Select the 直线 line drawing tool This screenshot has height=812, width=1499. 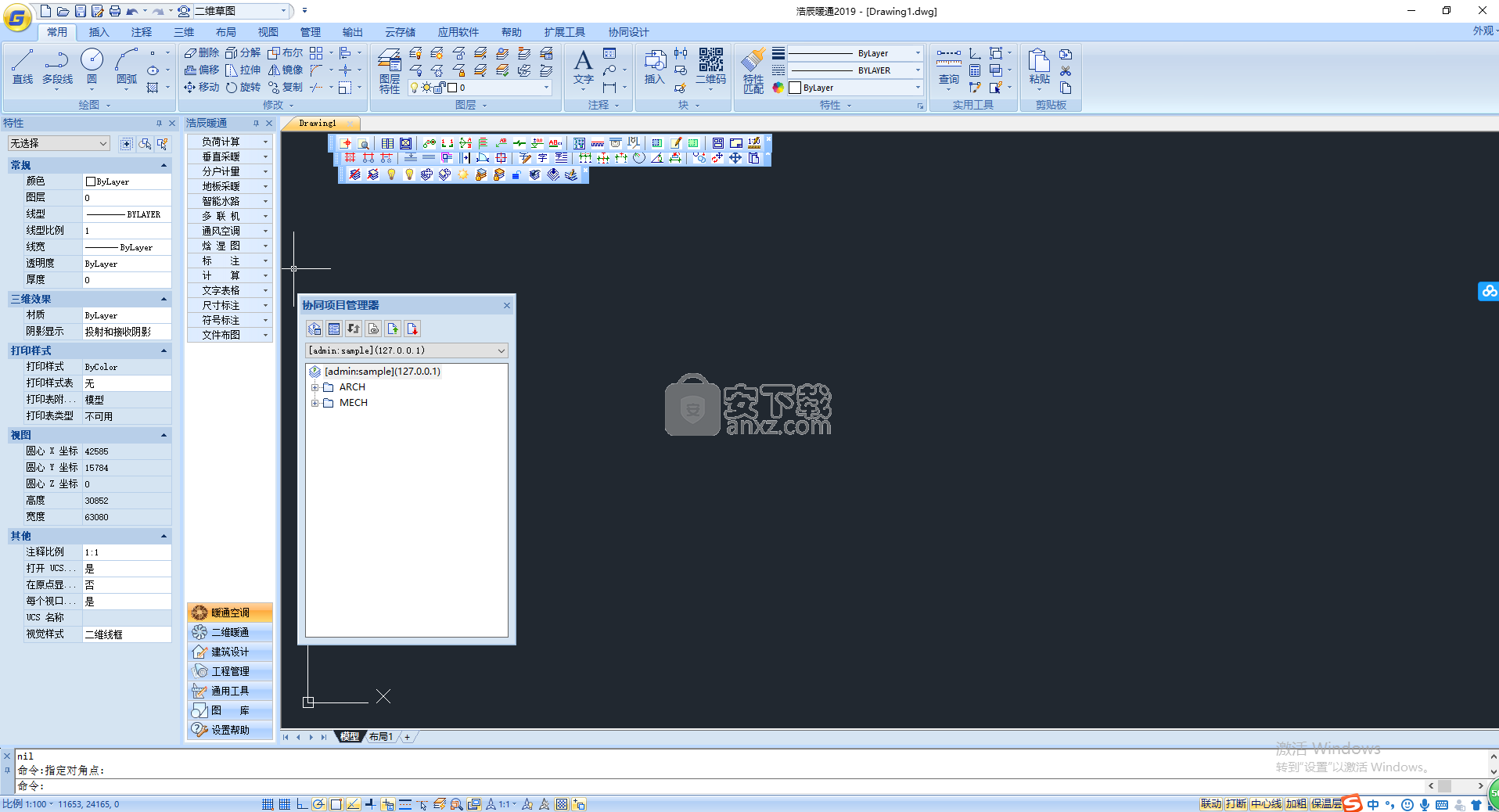(23, 66)
